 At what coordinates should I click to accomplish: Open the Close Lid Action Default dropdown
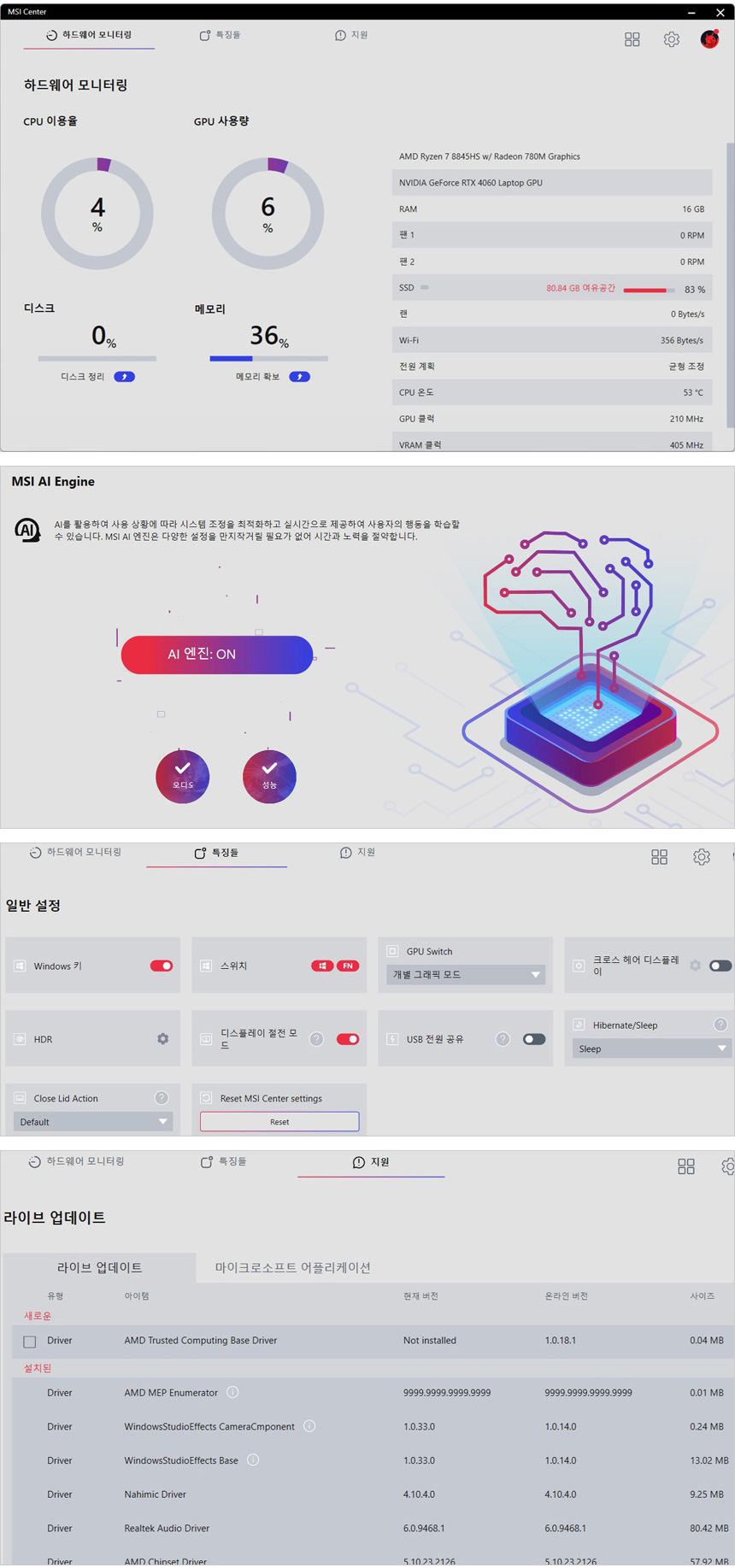click(x=93, y=1122)
